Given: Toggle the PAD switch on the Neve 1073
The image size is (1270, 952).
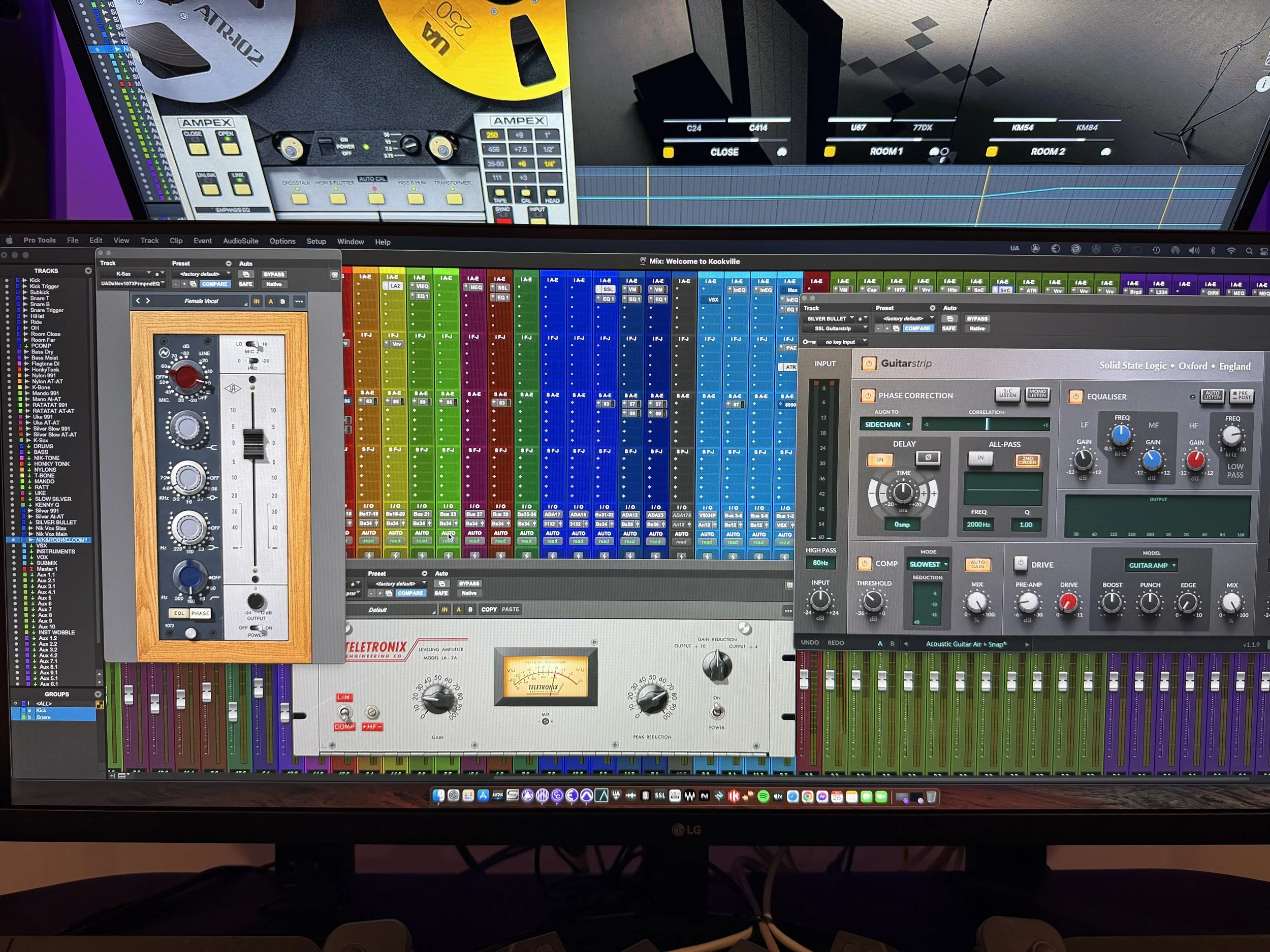Looking at the screenshot, I should click(x=252, y=361).
